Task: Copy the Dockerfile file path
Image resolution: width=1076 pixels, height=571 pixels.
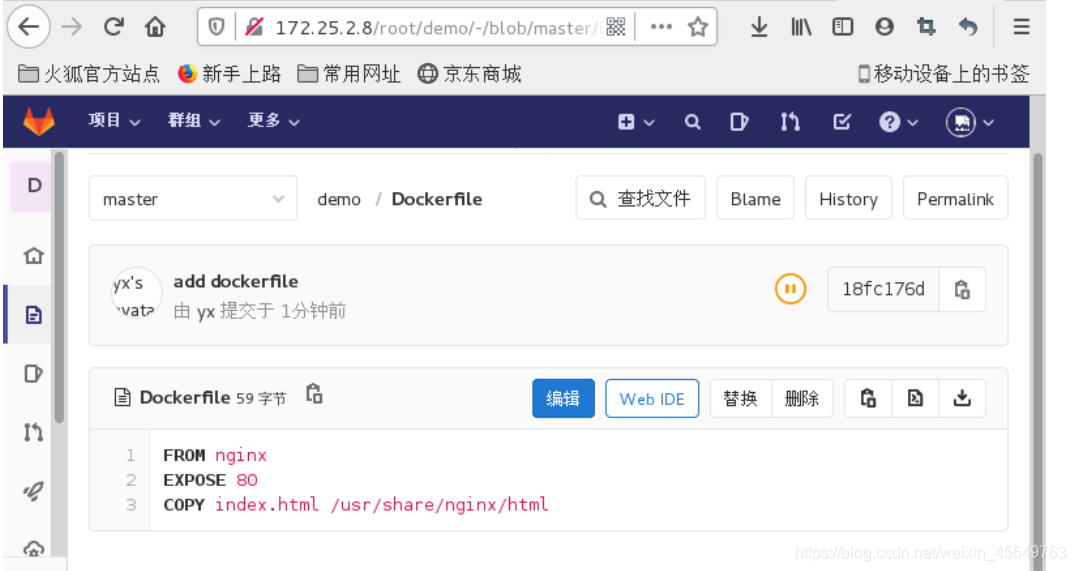Action: click(x=314, y=394)
